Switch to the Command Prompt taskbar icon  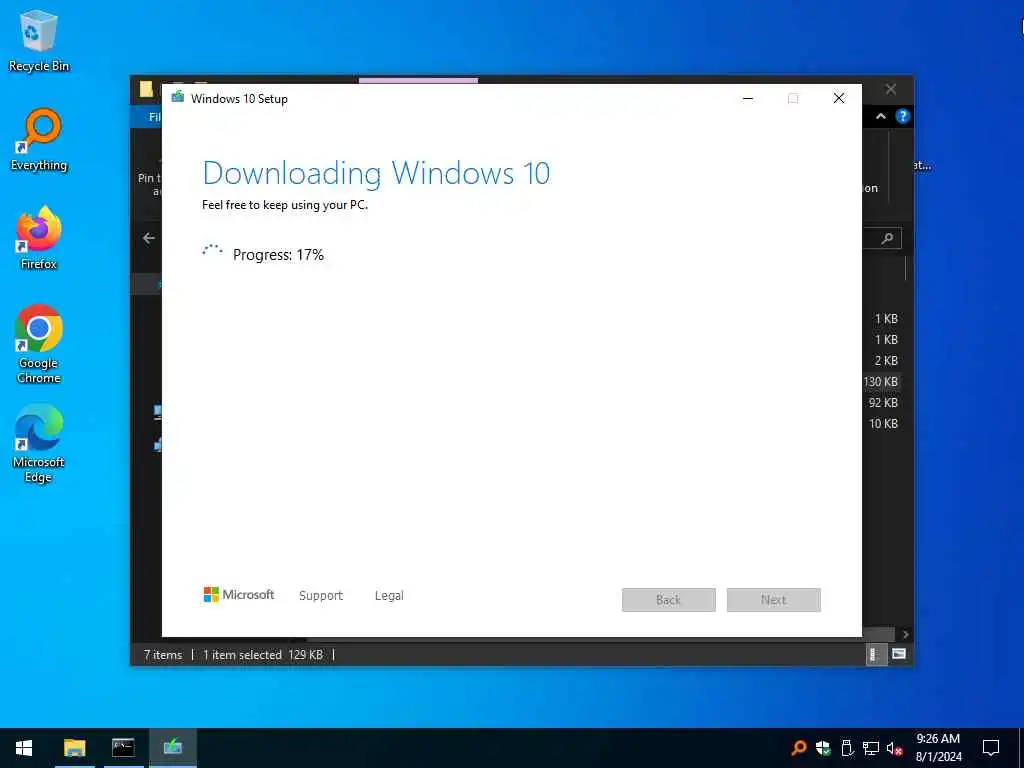point(123,748)
